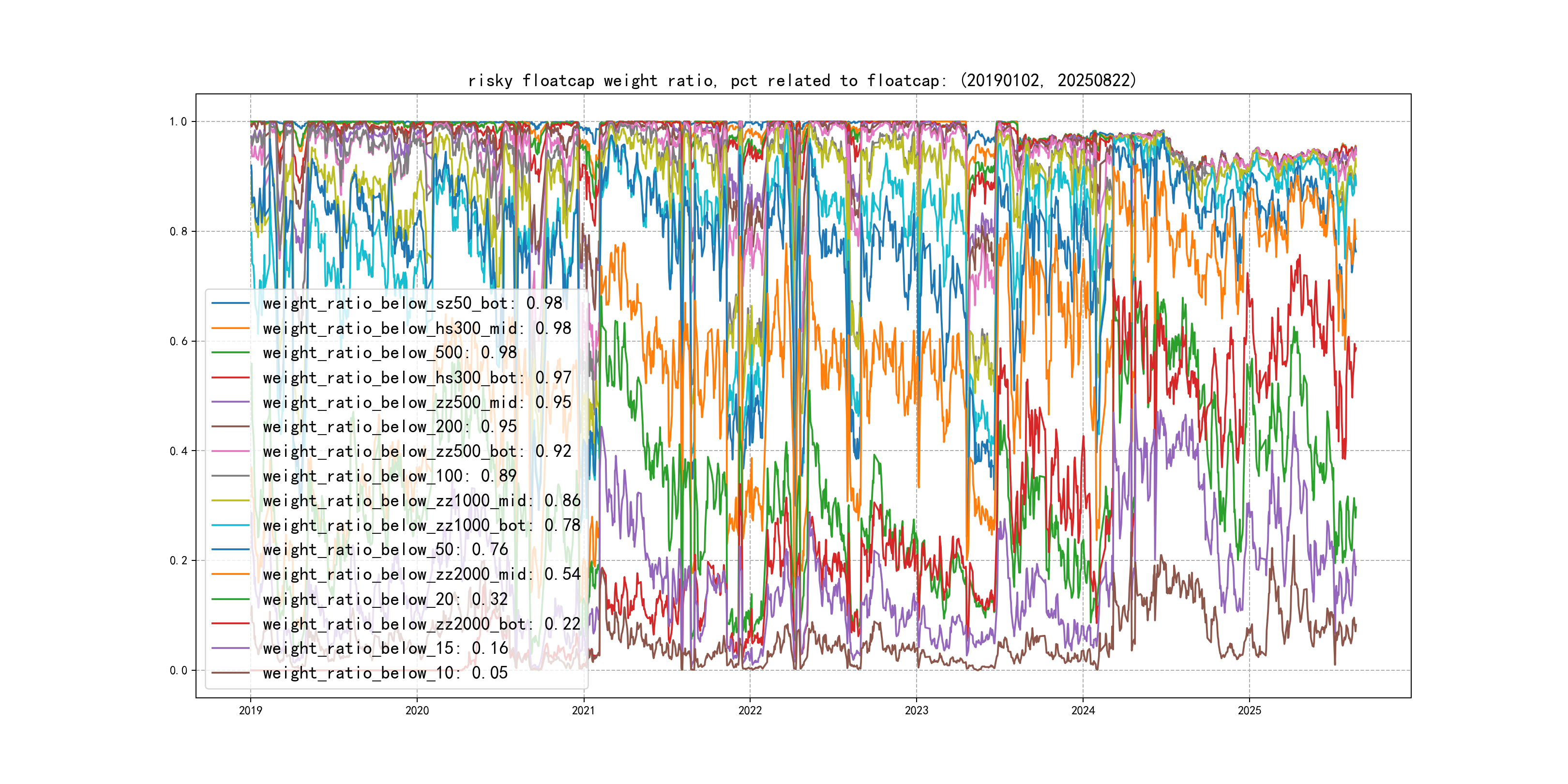Click legend entry weight_ratio_below_hs300_mid
This screenshot has height=784, width=1568.
click(416, 328)
